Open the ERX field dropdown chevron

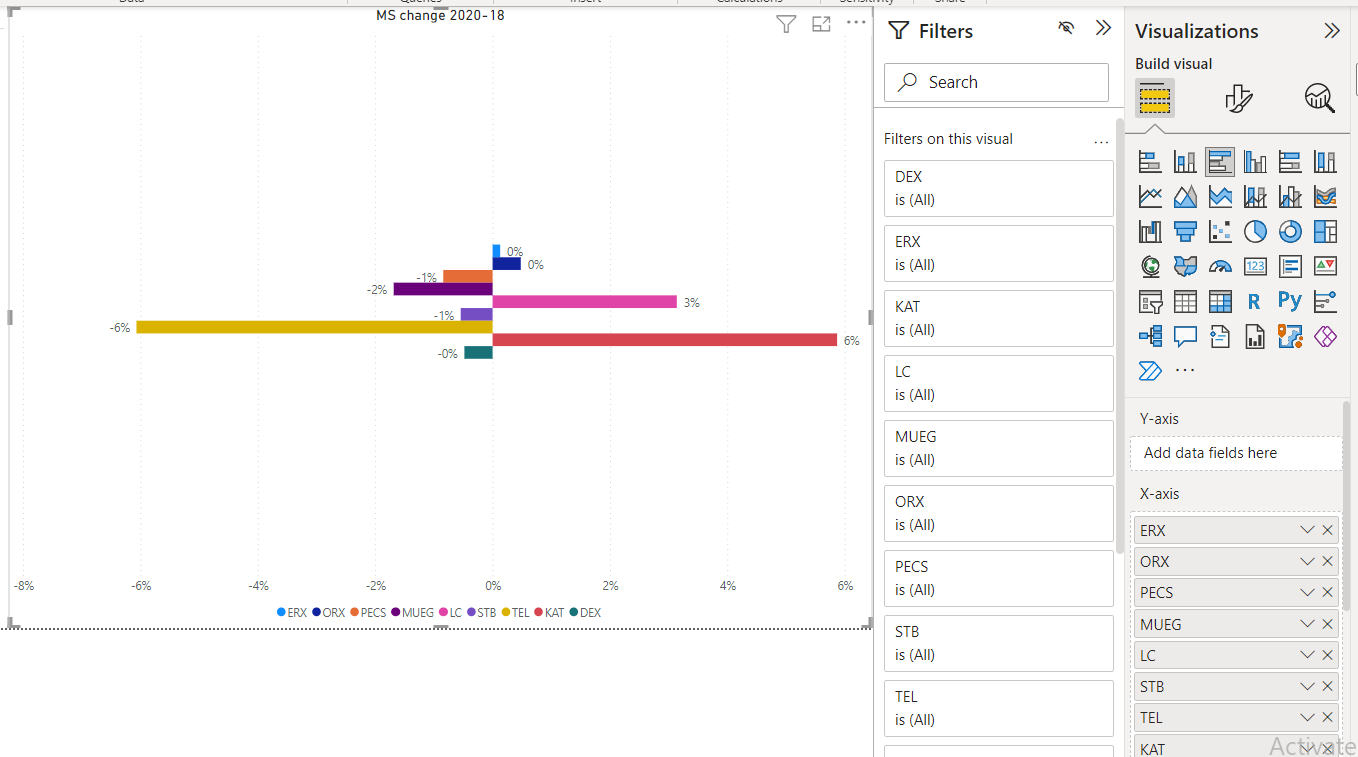[x=1307, y=530]
